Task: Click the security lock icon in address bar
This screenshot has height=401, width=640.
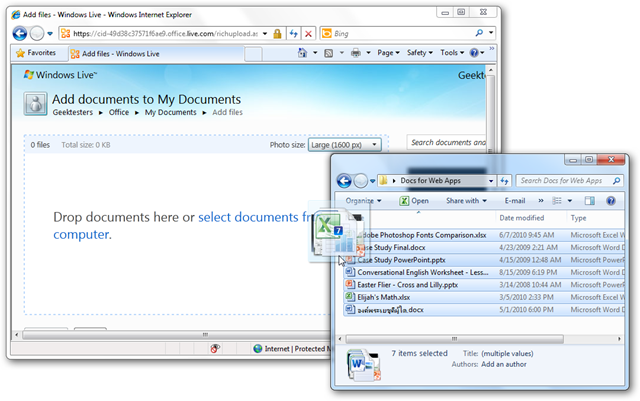Action: tap(277, 34)
